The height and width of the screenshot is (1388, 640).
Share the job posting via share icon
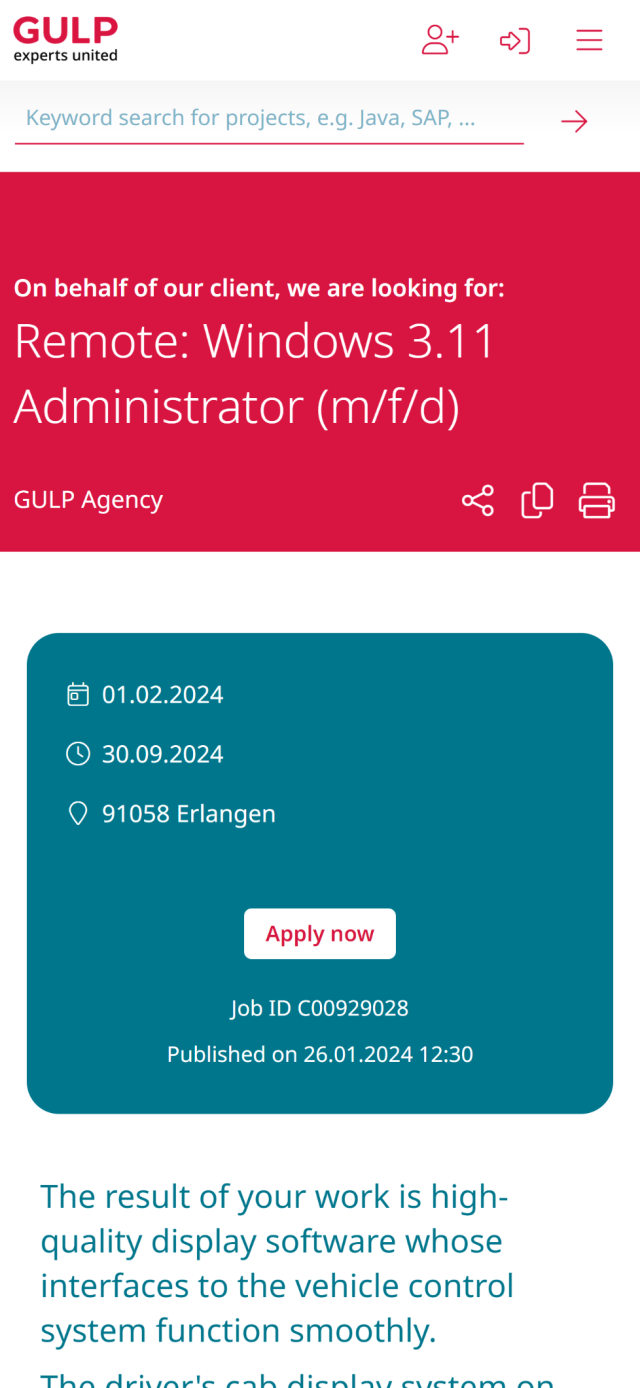click(477, 500)
